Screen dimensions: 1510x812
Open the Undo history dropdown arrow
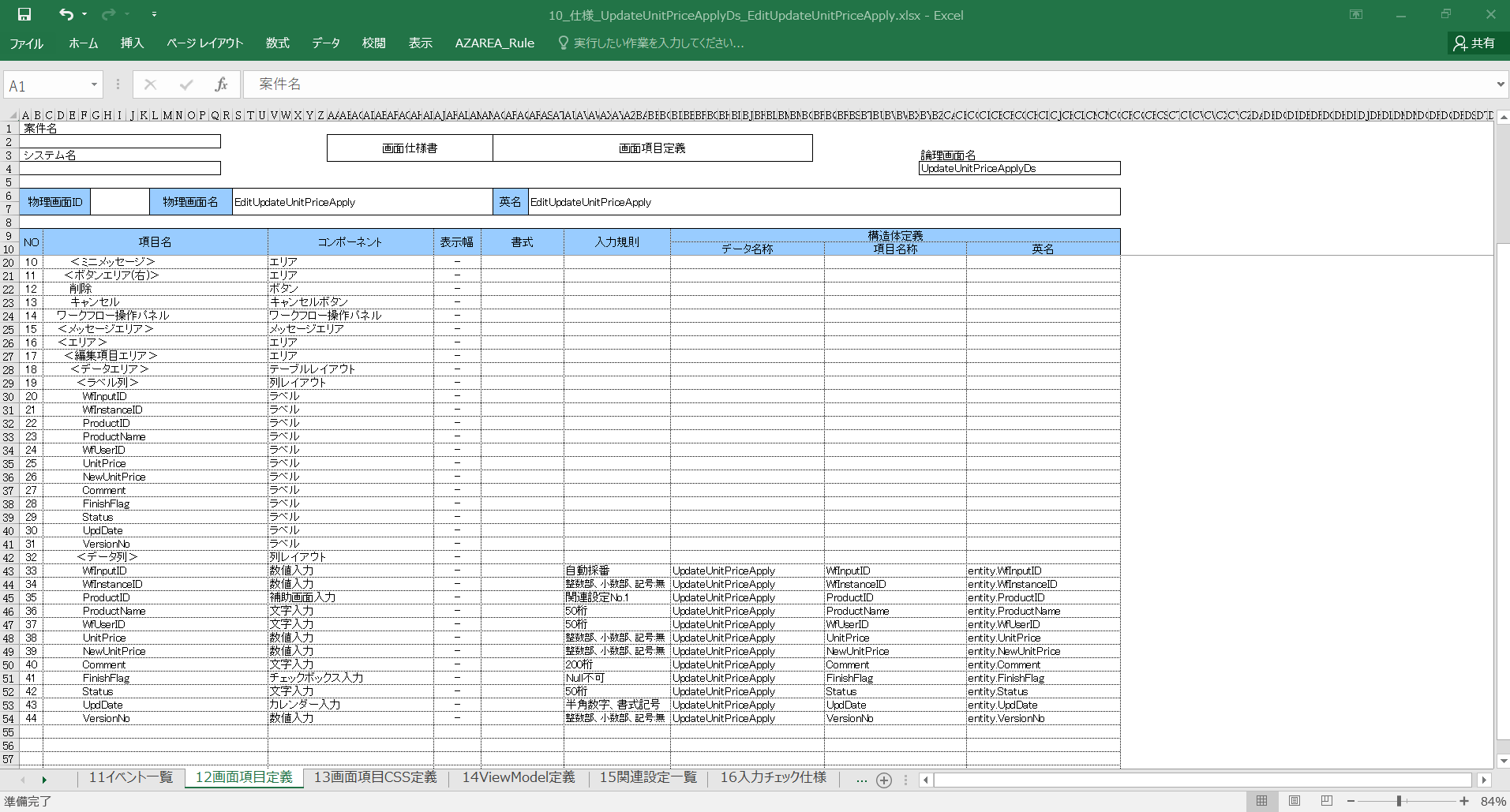[84, 14]
